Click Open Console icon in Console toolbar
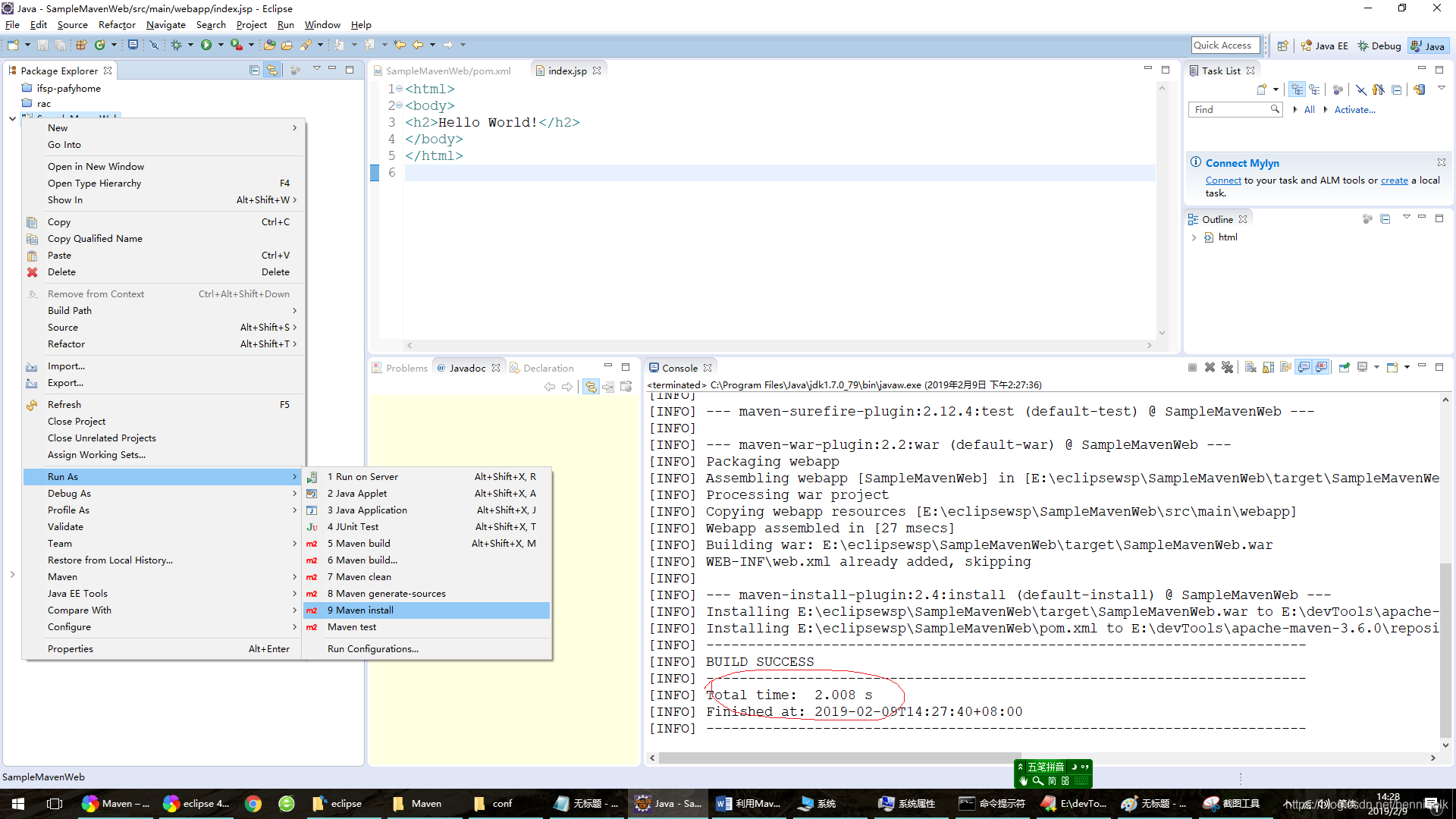 1392,367
